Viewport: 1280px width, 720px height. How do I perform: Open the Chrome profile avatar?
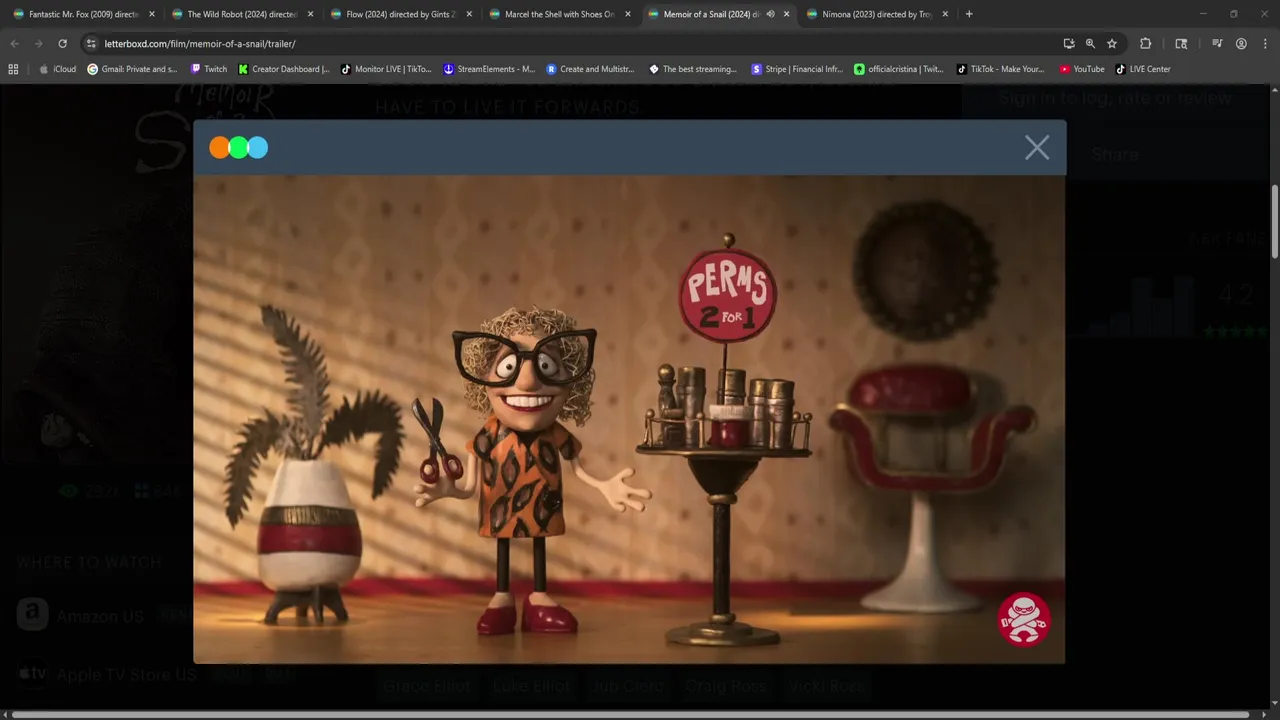pos(1241,44)
